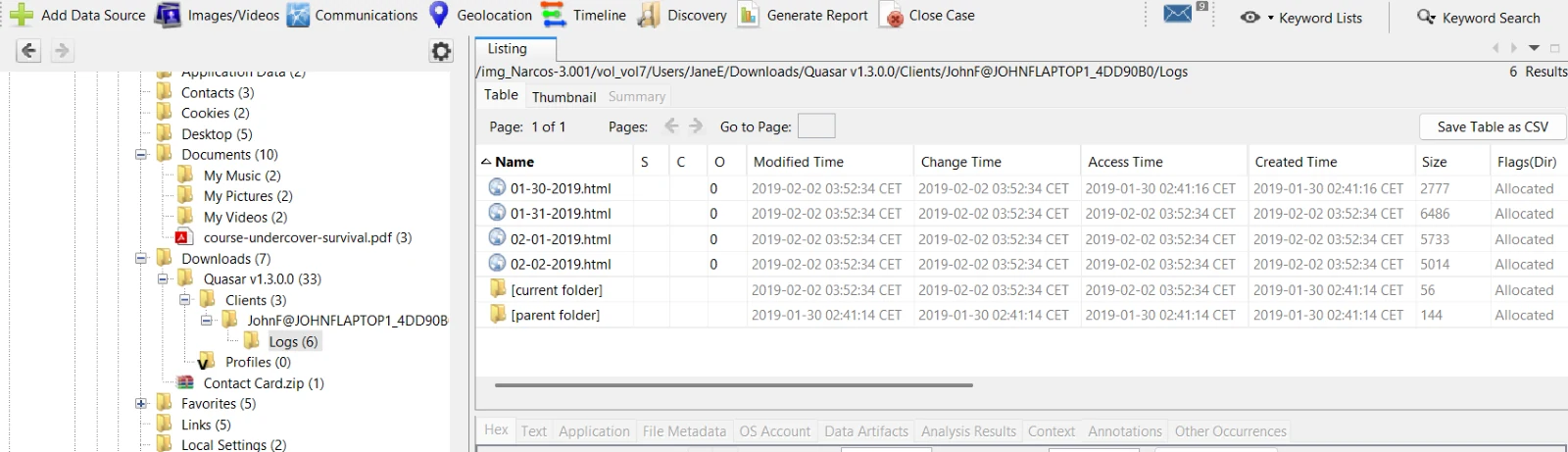This screenshot has height=452, width=1568.
Task: Open the Geolocation map tool
Action: click(x=480, y=15)
